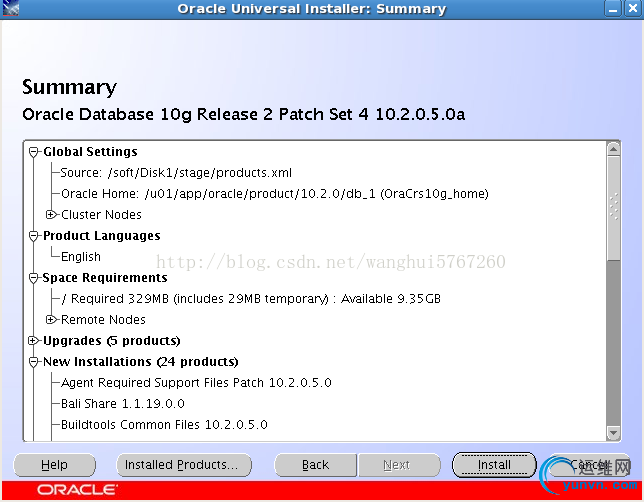644x502 pixels.
Task: Expand the Cluster Nodes node
Action: tap(51, 214)
